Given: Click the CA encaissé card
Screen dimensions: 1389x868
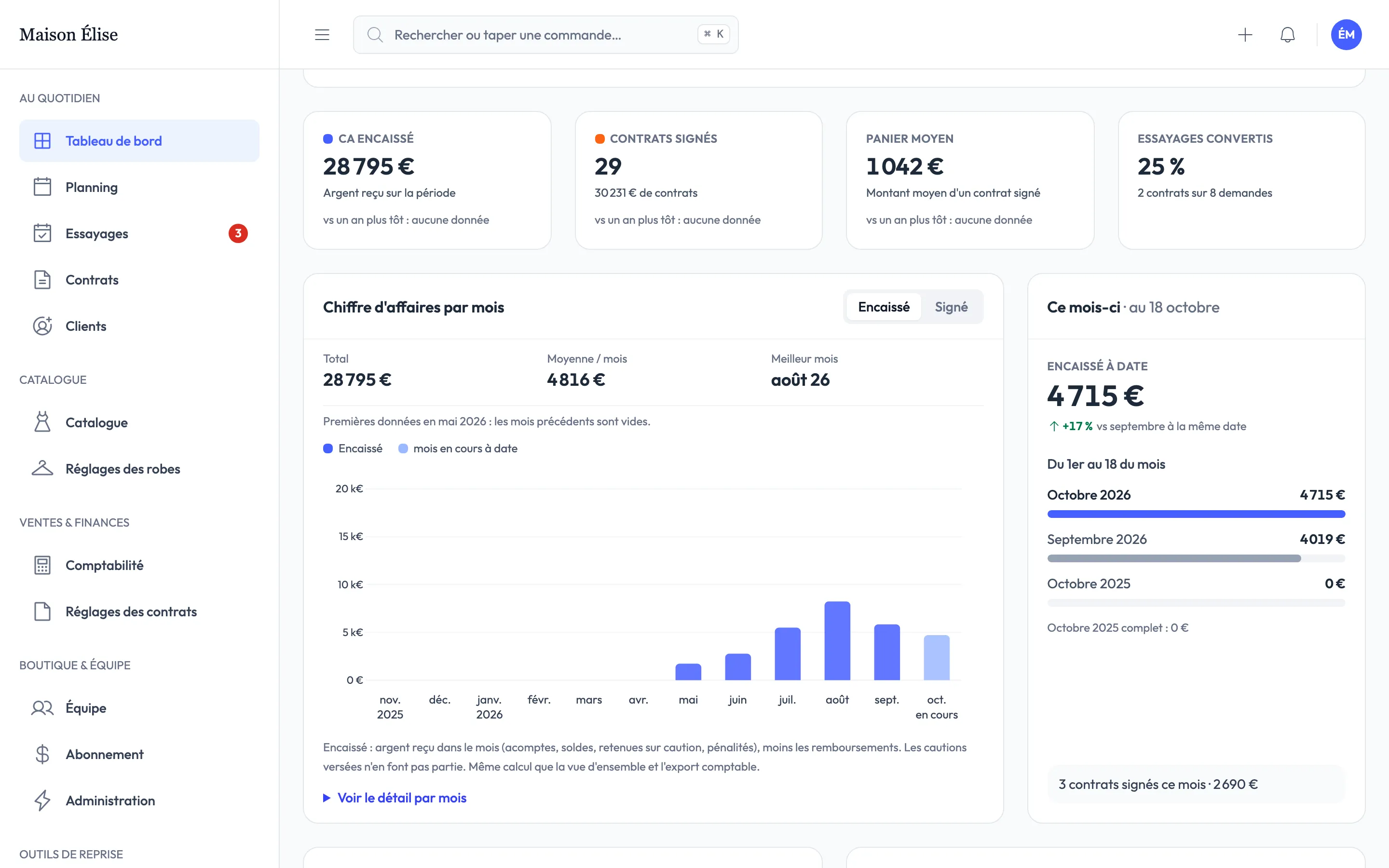Looking at the screenshot, I should (x=427, y=180).
